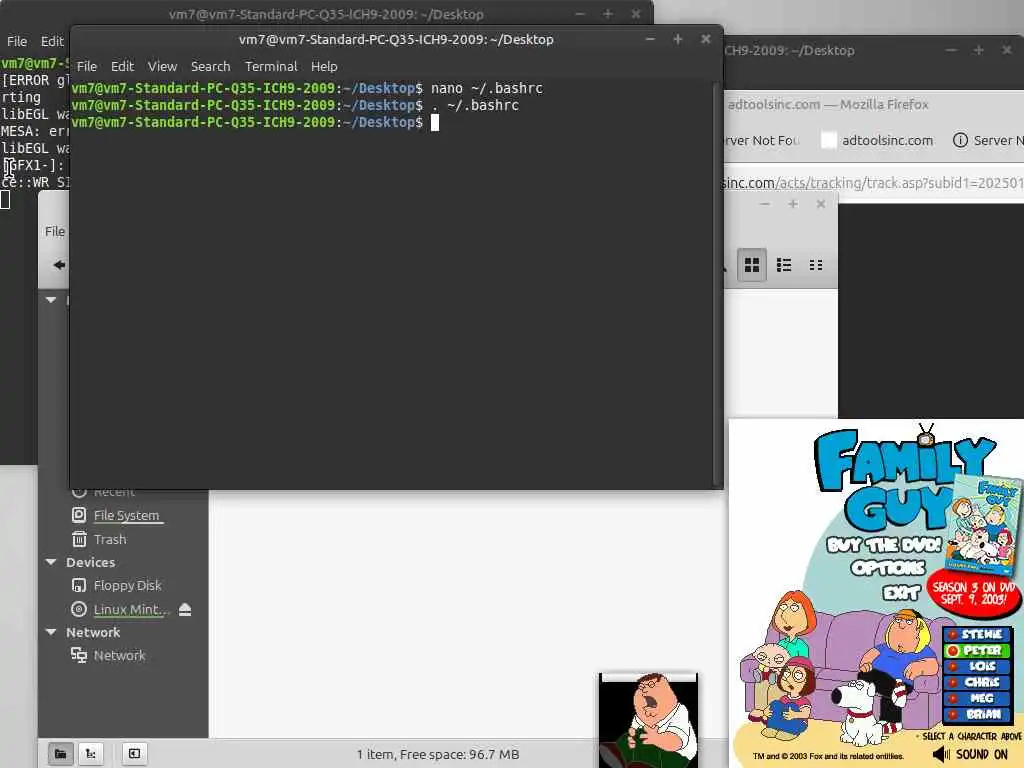Screen dimensions: 1024x768
Task: Click the Peter Griffin desktop character
Action: (648, 722)
